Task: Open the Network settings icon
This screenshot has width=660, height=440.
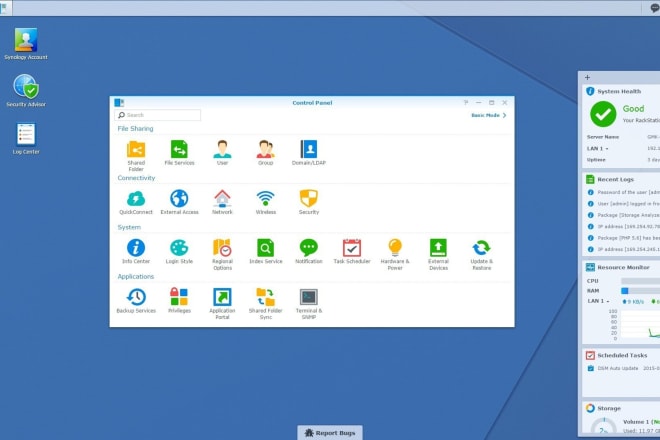Action: click(222, 202)
